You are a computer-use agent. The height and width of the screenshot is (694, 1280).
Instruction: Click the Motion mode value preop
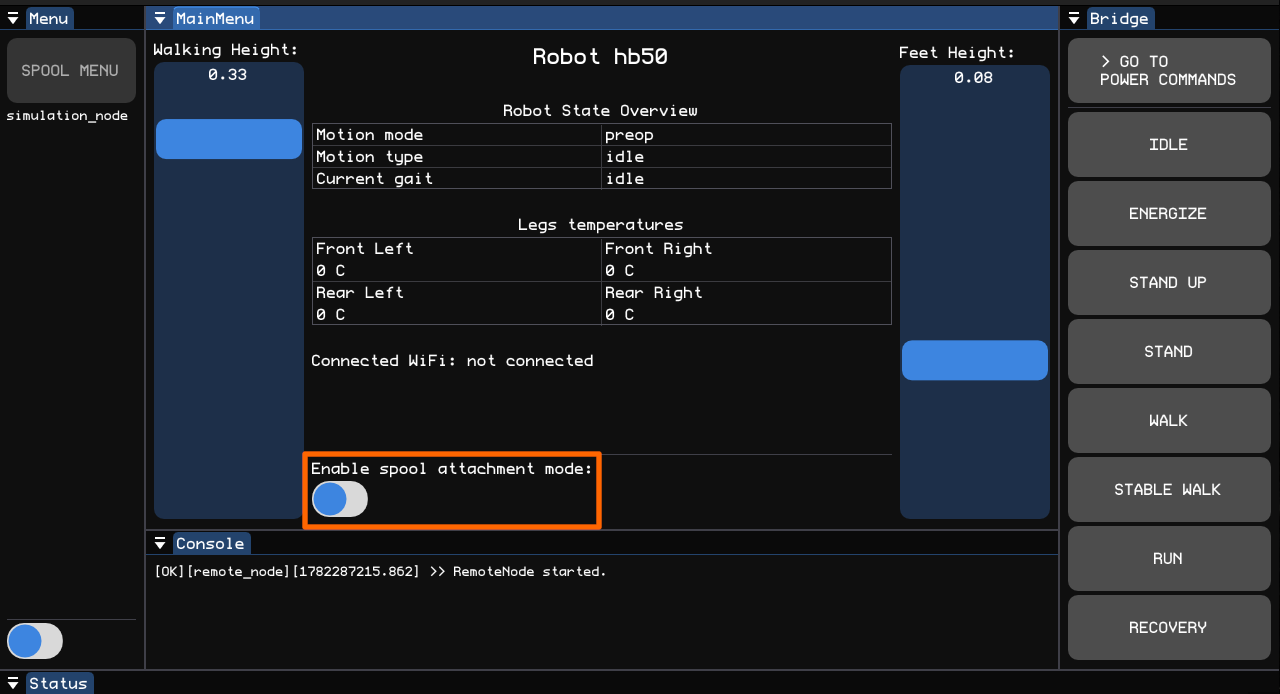(630, 135)
